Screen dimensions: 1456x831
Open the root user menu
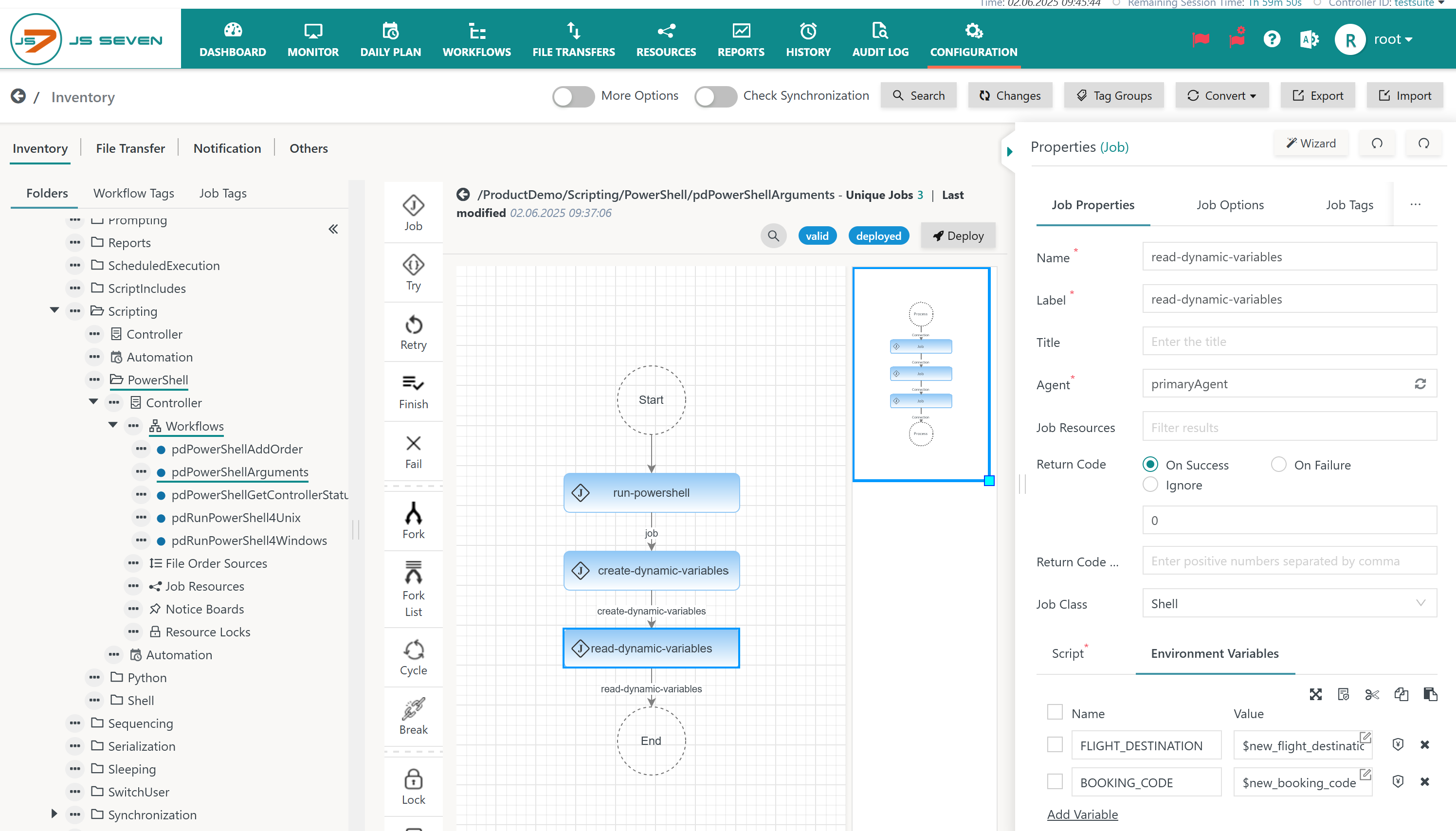(1393, 39)
